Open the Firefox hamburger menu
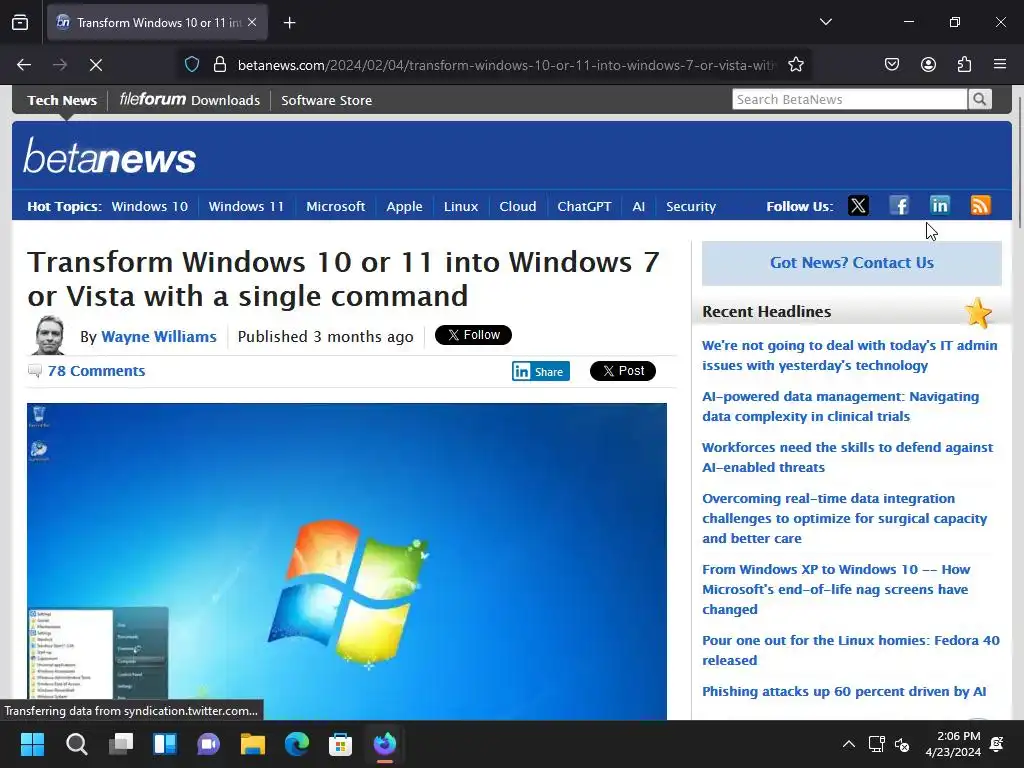The image size is (1024, 768). click(x=1000, y=65)
